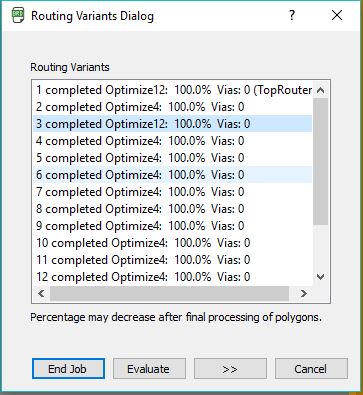The height and width of the screenshot is (395, 363).
Task: Click the list's scroll up arrow
Action: [321, 90]
